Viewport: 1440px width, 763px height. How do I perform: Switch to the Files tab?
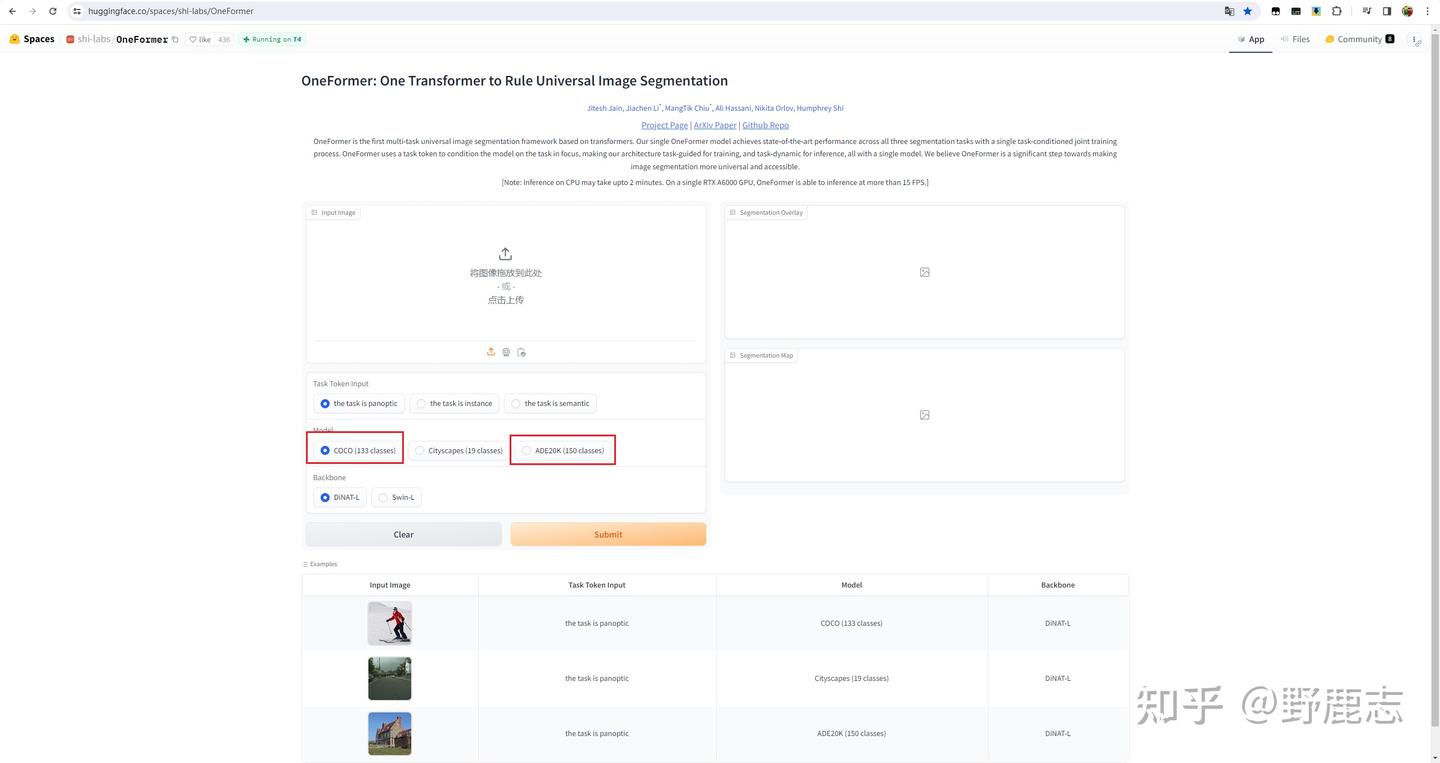1295,39
